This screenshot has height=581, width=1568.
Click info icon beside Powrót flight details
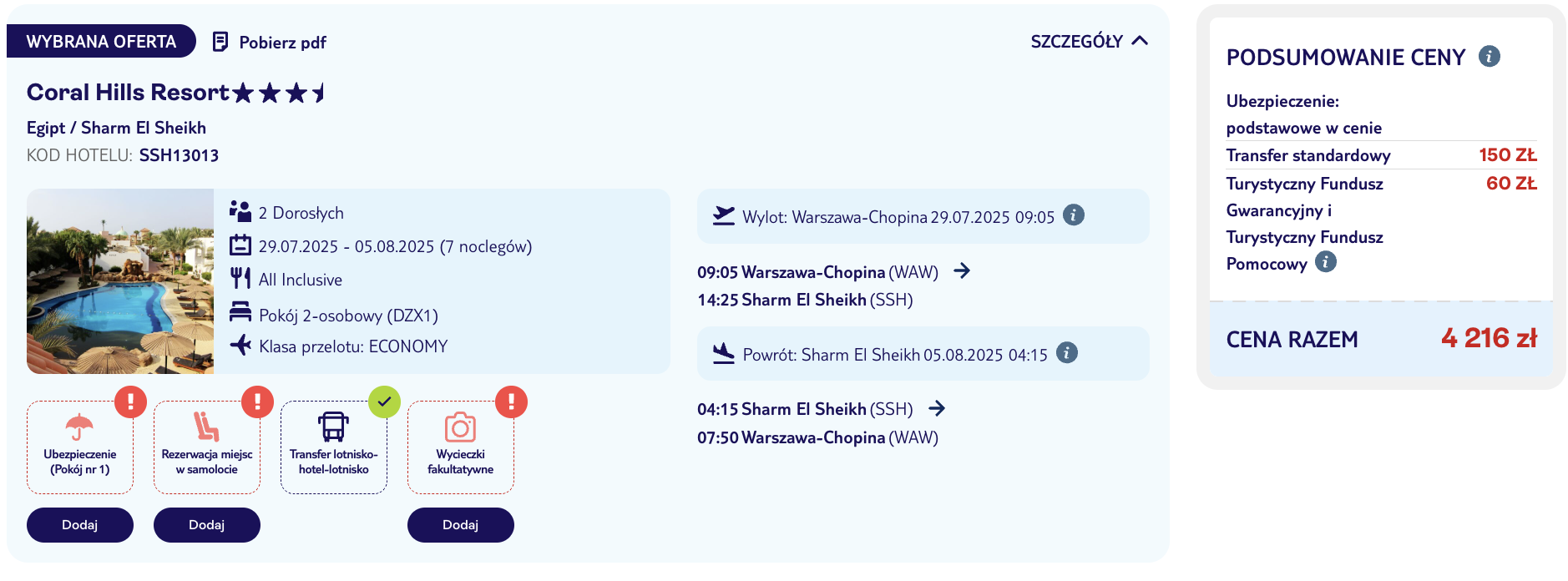[x=1067, y=352]
